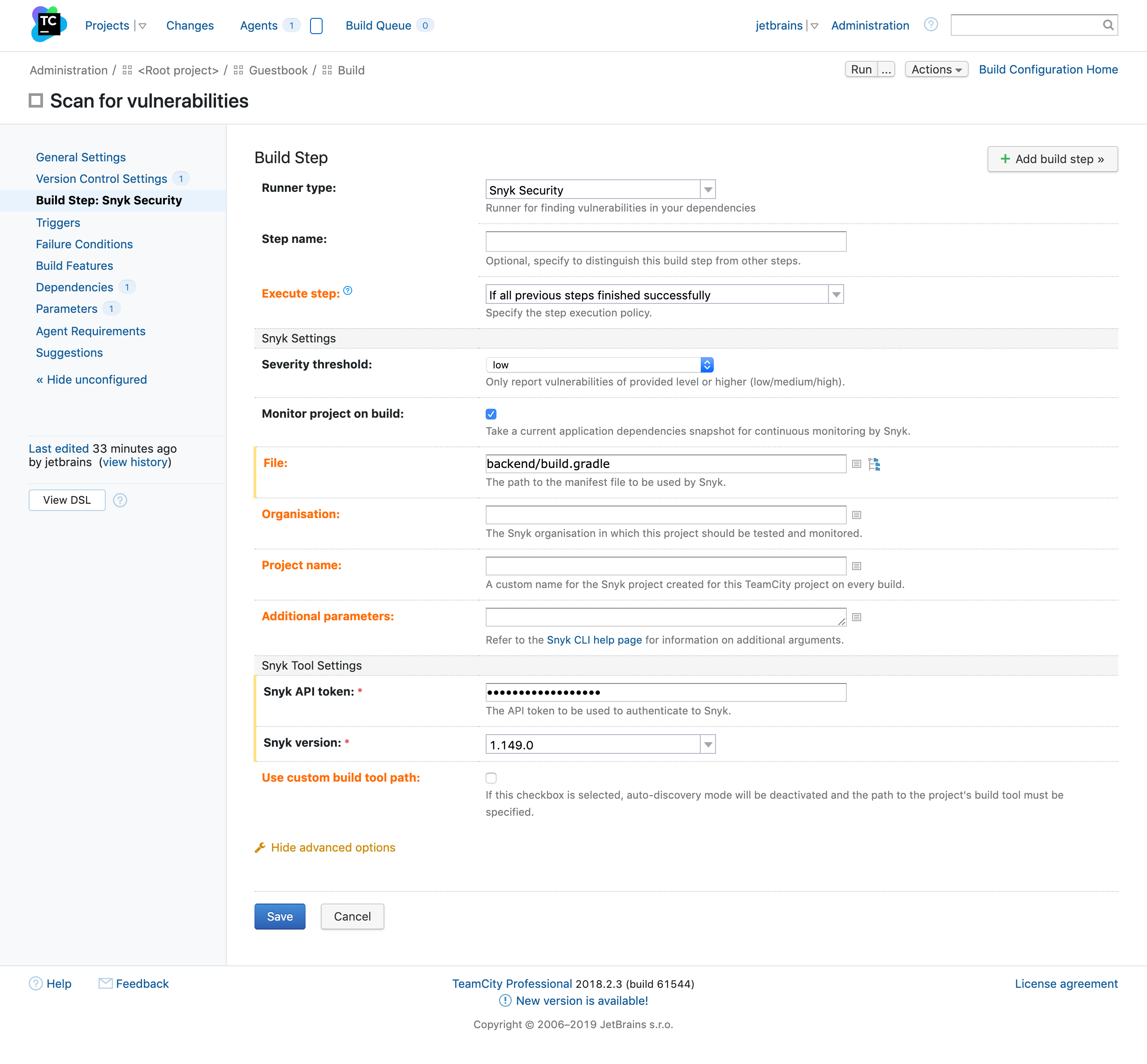Open the Snyk CLI help page link

[x=594, y=640]
